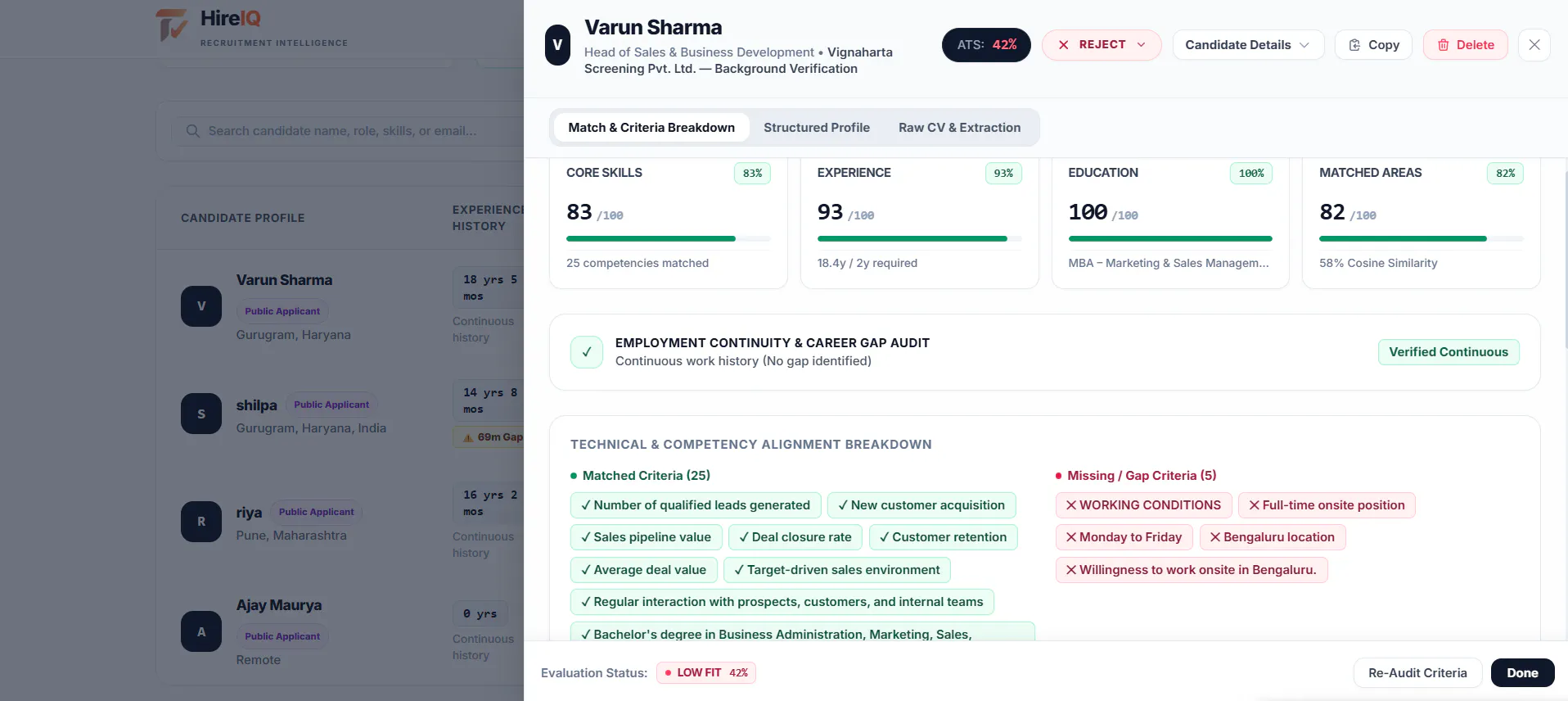Click the New customer acquisition chip
The width and height of the screenshot is (1568, 701).
coord(921,505)
